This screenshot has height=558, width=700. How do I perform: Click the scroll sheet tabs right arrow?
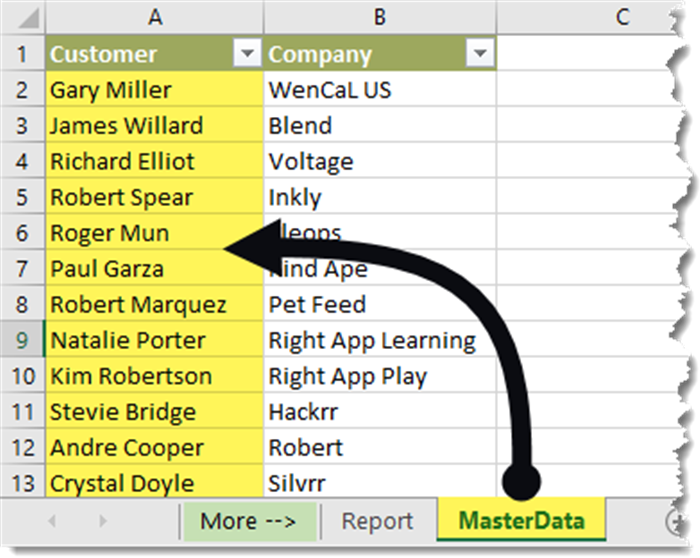(x=104, y=521)
